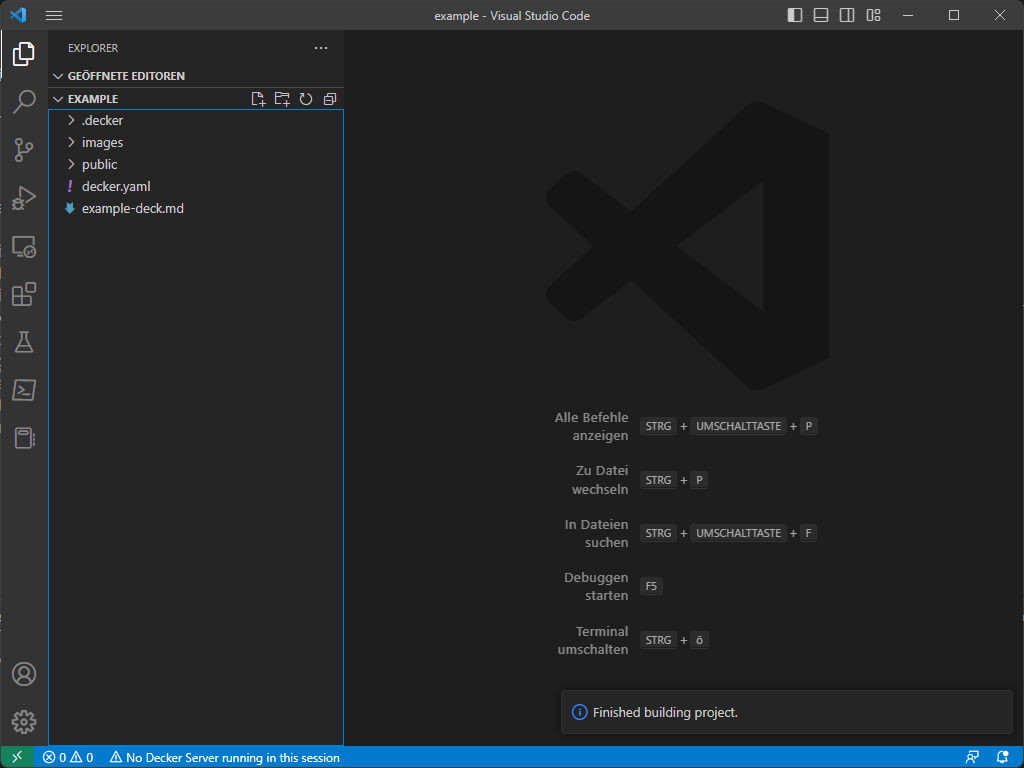Expand the images folder

click(102, 142)
